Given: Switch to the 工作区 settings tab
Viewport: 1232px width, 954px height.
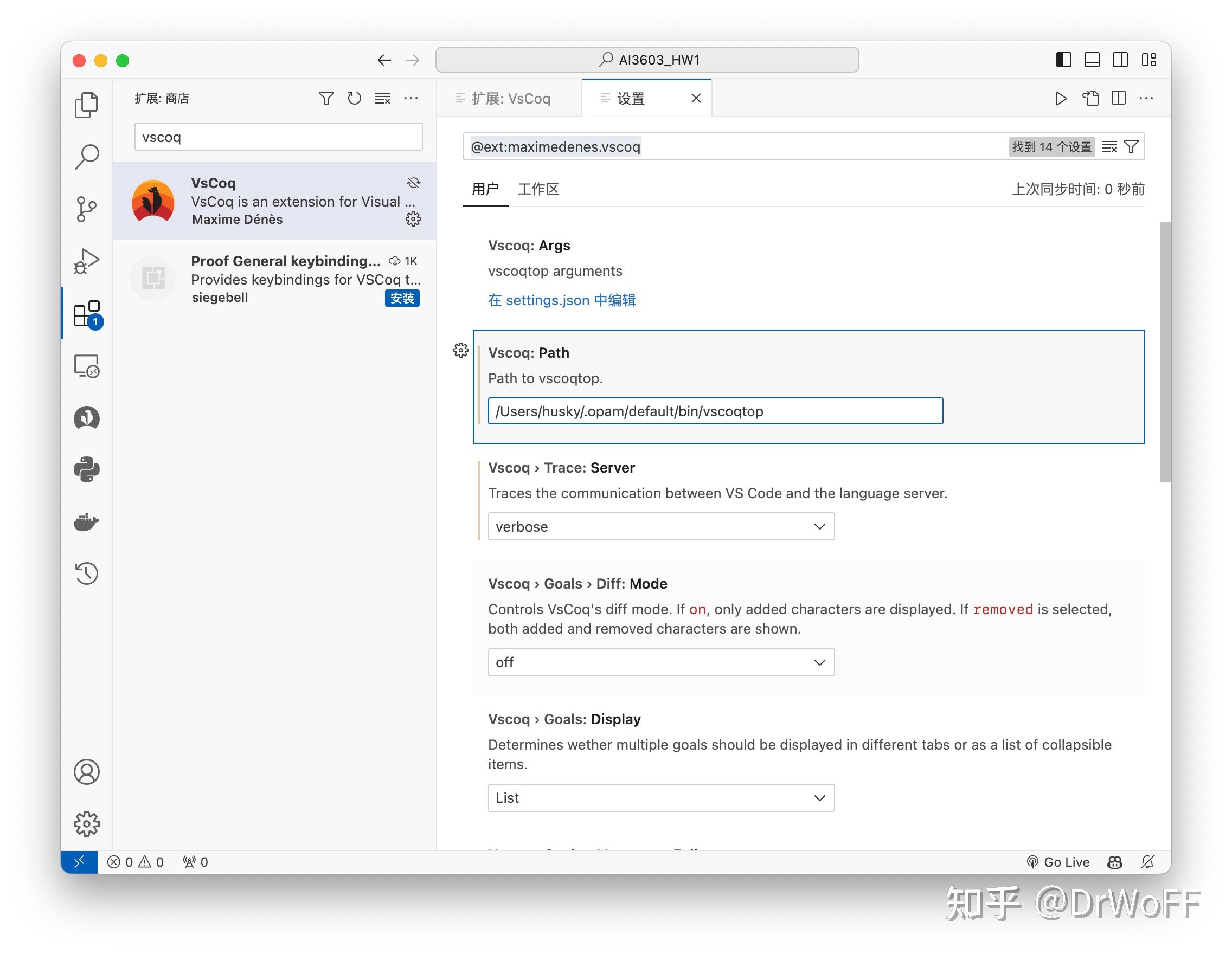Looking at the screenshot, I should [x=537, y=189].
